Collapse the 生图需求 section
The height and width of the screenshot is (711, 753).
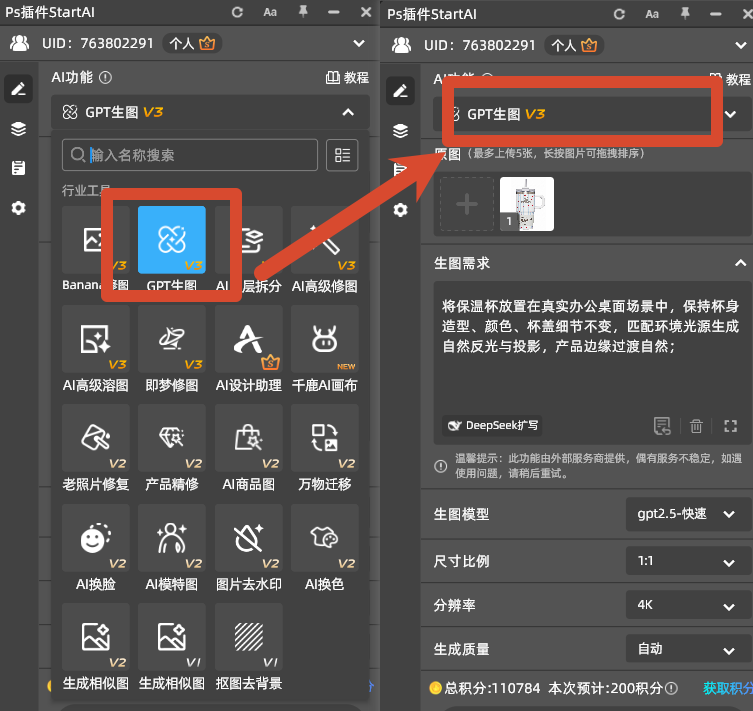coord(740,263)
